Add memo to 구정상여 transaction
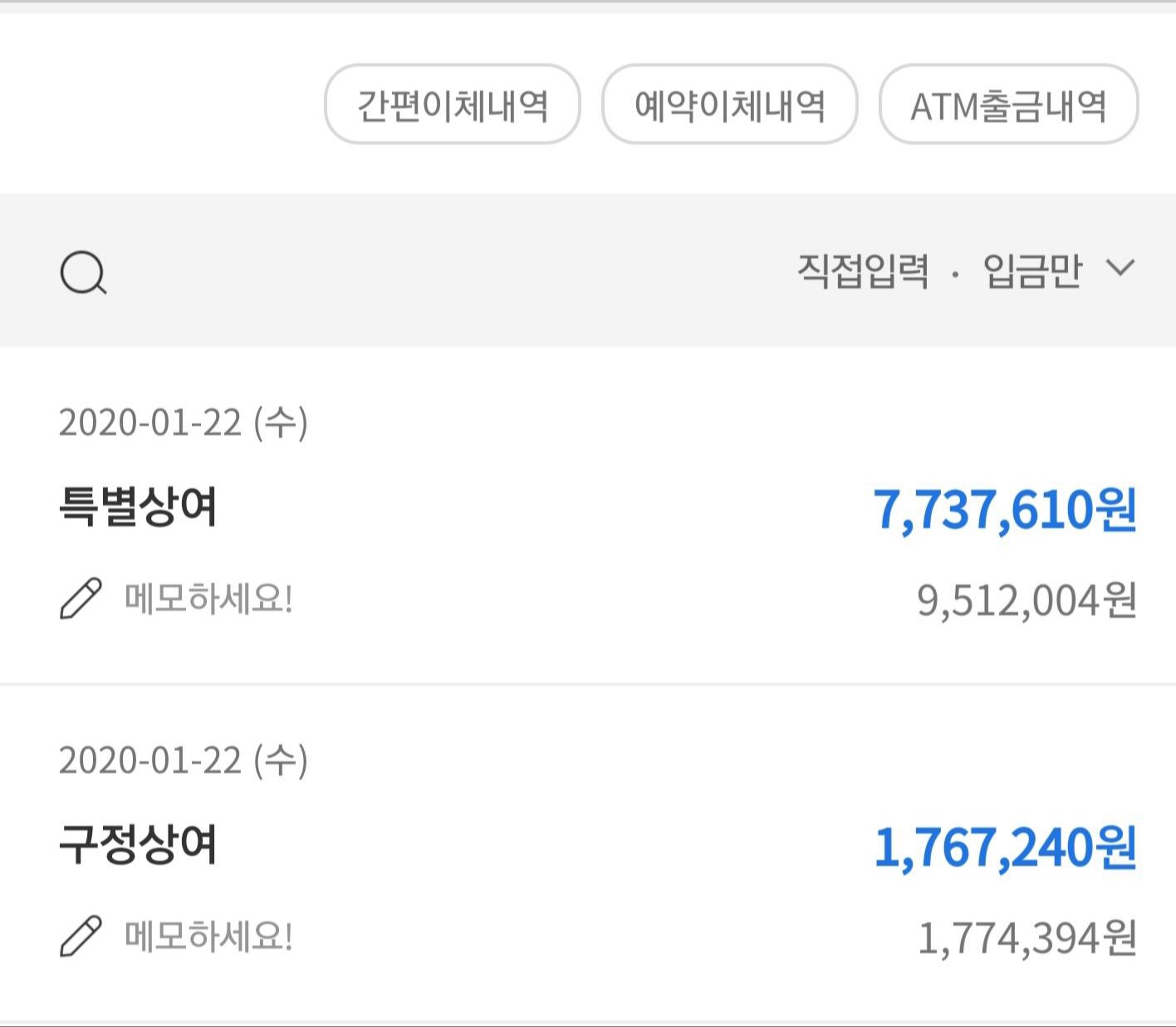 pyautogui.click(x=208, y=937)
